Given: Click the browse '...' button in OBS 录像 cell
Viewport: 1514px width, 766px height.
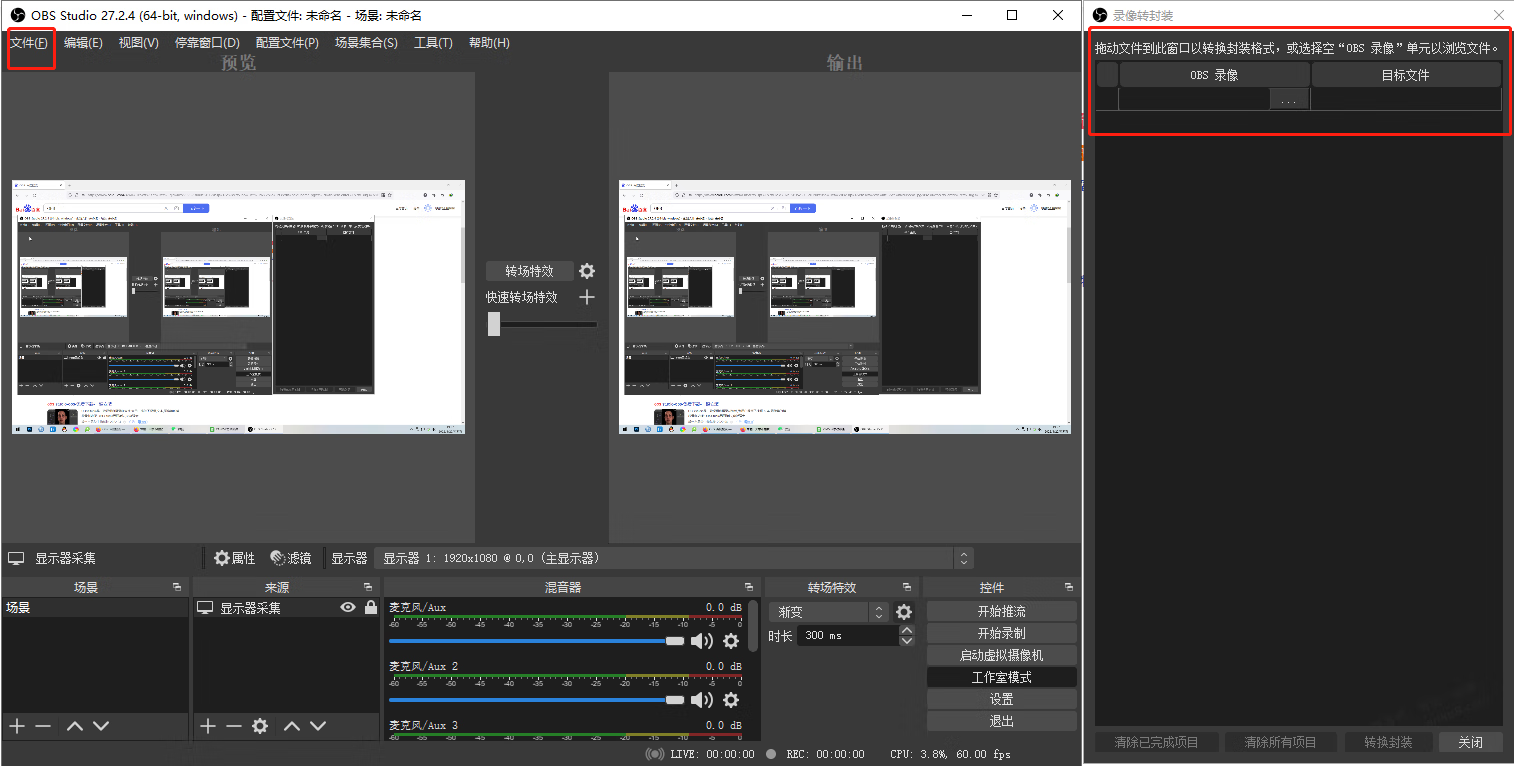Looking at the screenshot, I should [1289, 100].
